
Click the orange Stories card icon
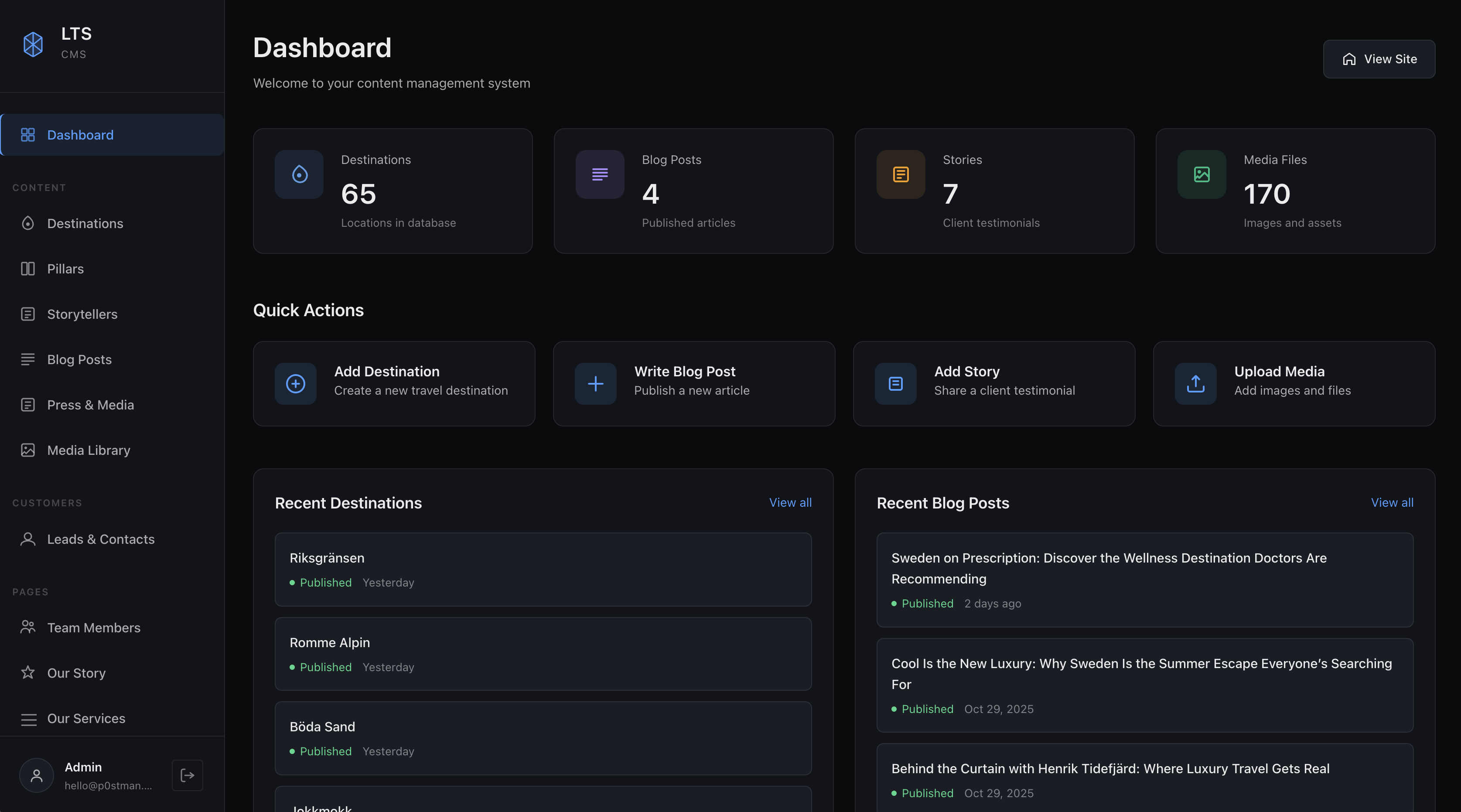pyautogui.click(x=901, y=174)
